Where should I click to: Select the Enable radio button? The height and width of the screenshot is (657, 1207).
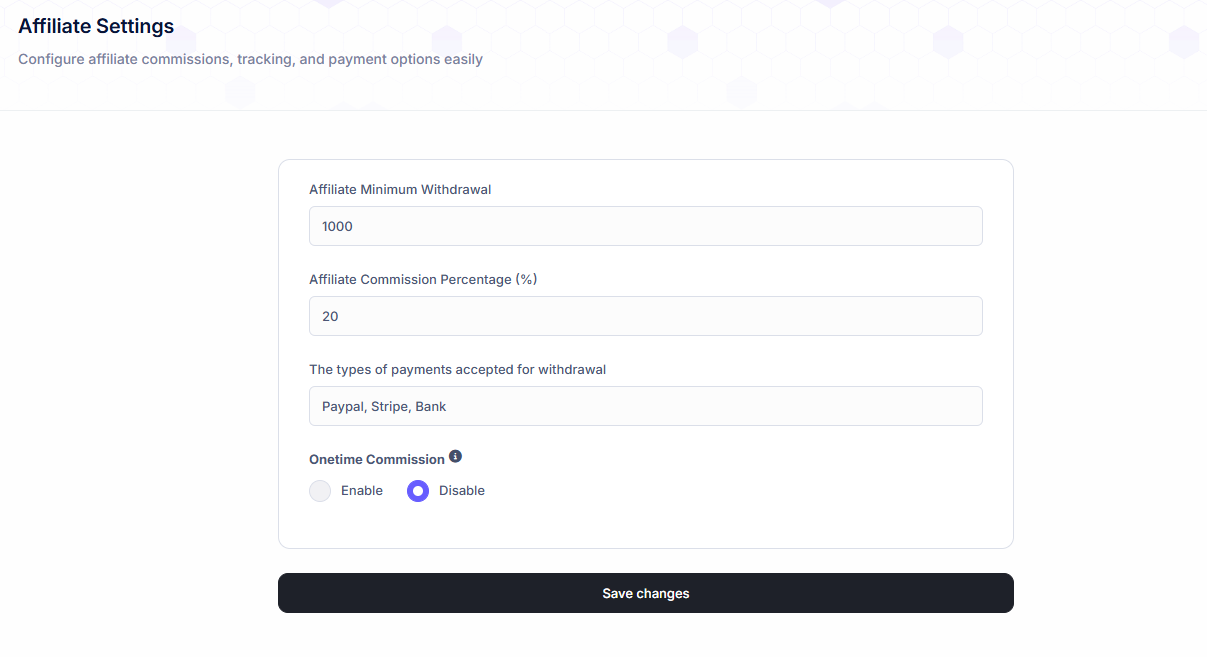coord(320,491)
